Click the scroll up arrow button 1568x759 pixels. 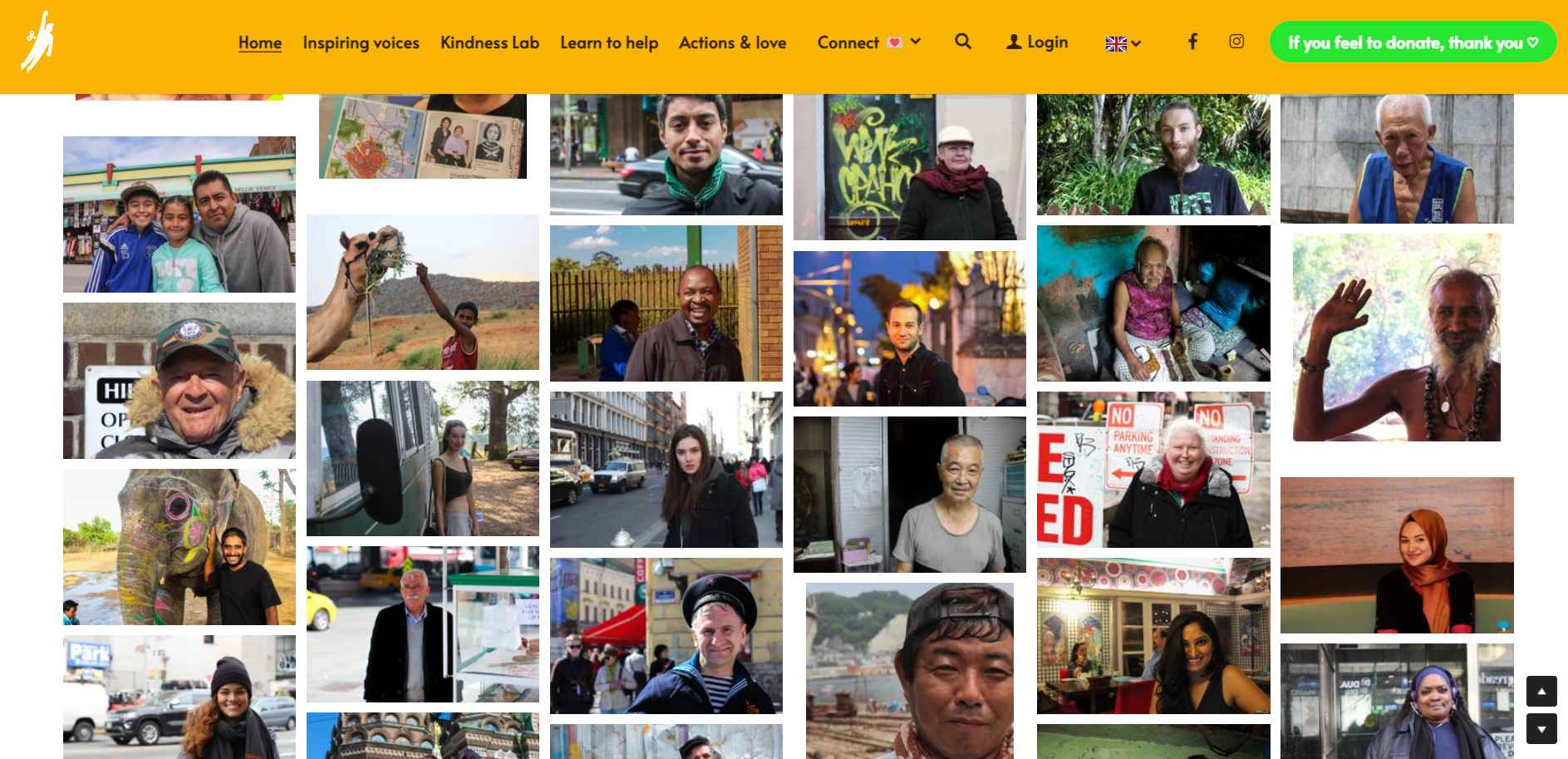pos(1541,691)
